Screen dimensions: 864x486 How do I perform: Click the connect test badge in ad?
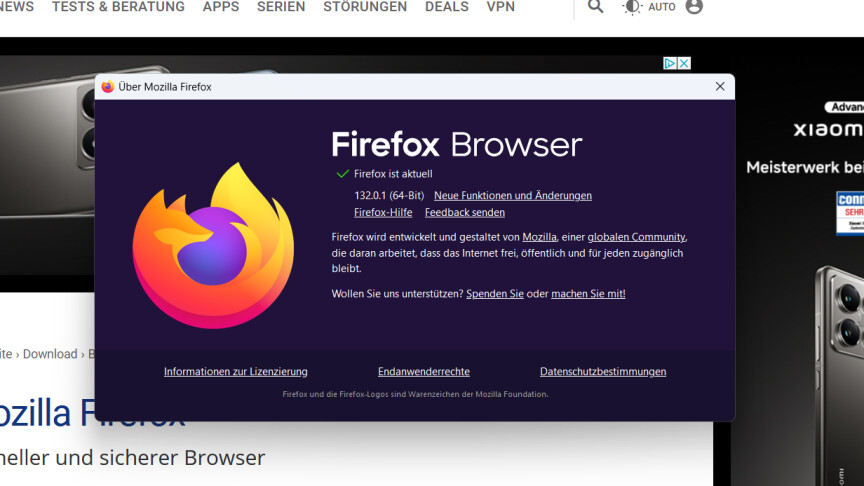(x=850, y=213)
